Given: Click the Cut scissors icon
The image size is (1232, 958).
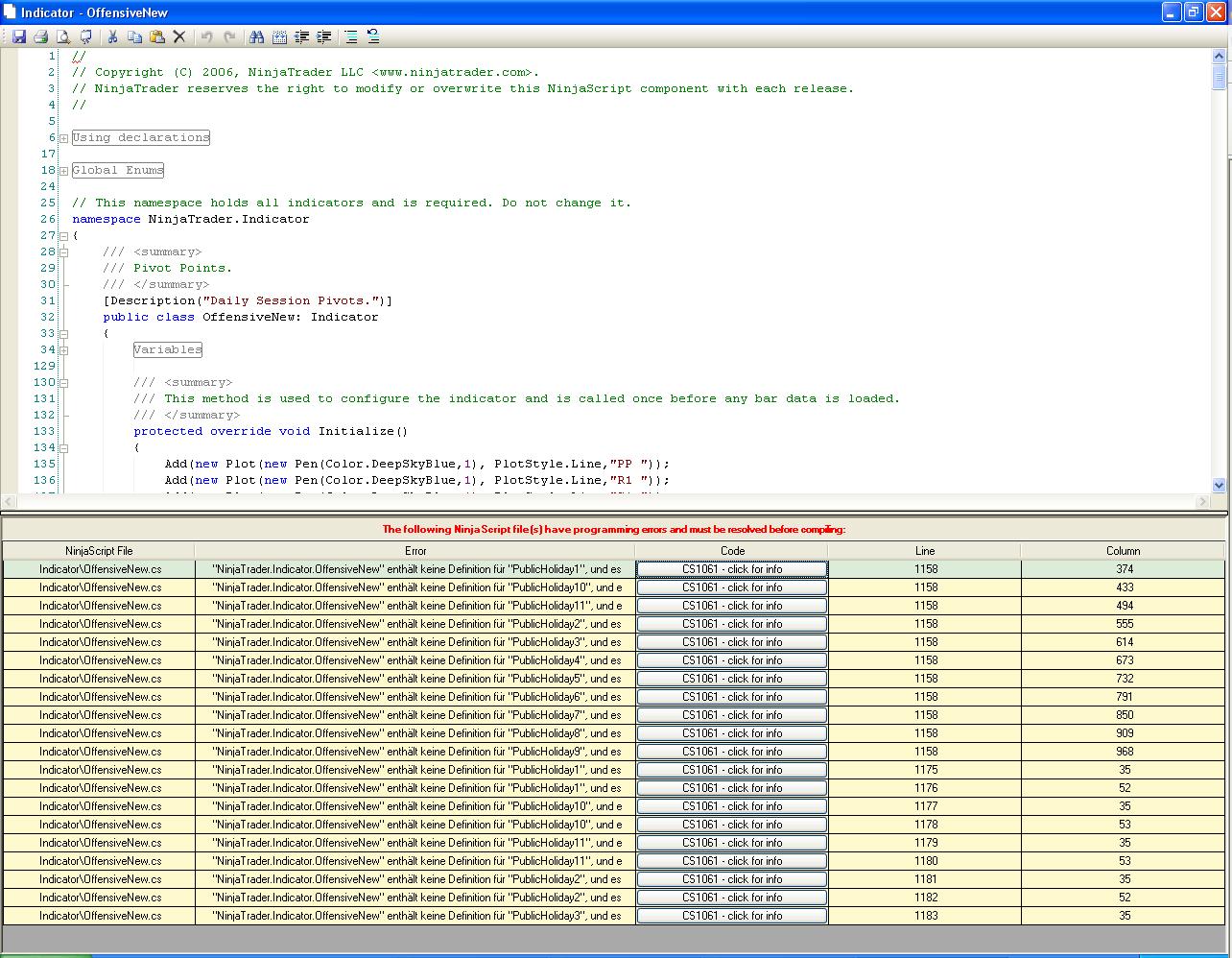Looking at the screenshot, I should point(112,36).
